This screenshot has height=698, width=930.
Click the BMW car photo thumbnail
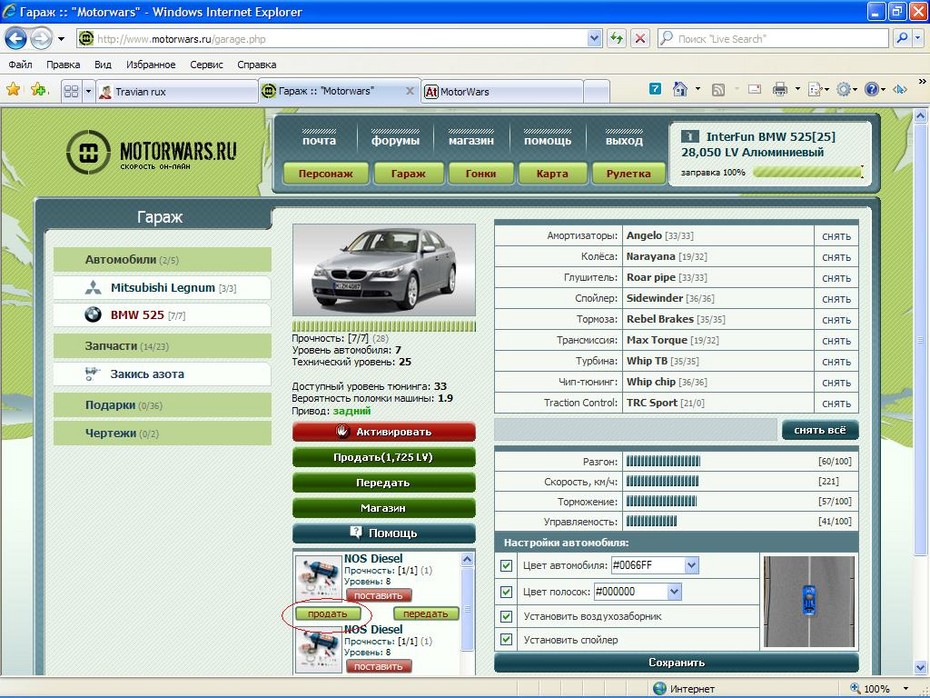click(384, 270)
